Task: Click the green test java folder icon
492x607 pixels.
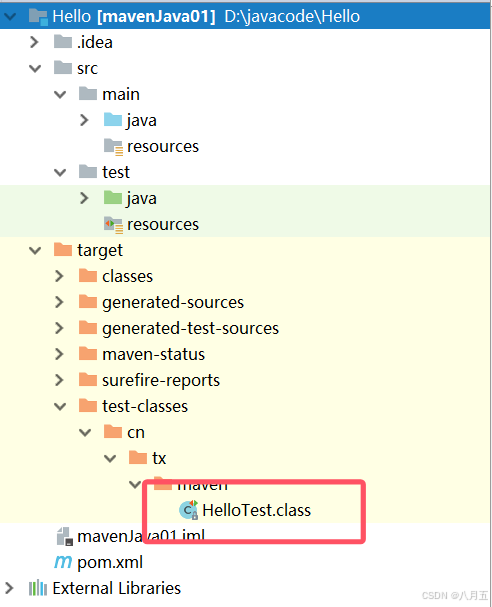Action: pos(113,197)
